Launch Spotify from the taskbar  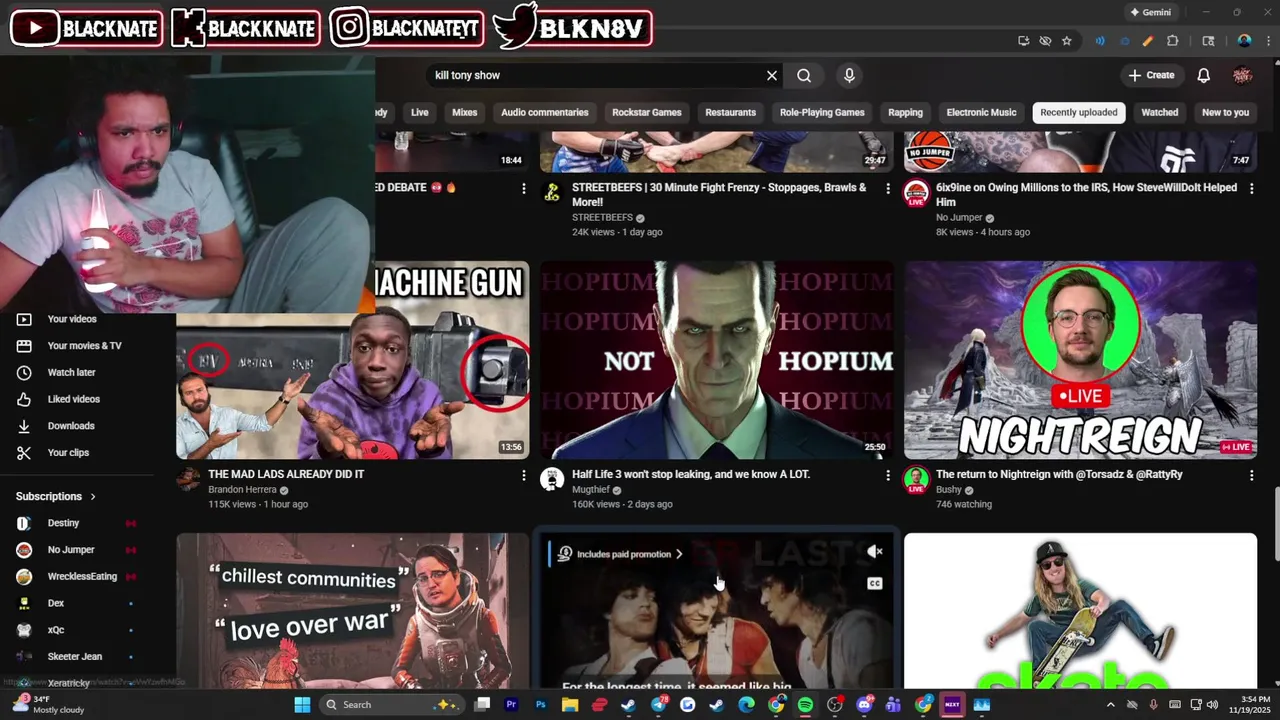[x=805, y=705]
